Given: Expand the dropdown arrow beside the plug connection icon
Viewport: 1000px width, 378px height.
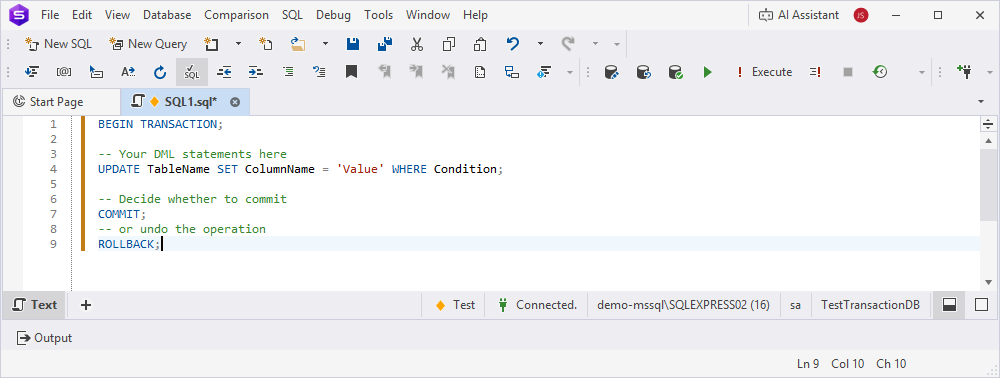Looking at the screenshot, I should (990, 72).
